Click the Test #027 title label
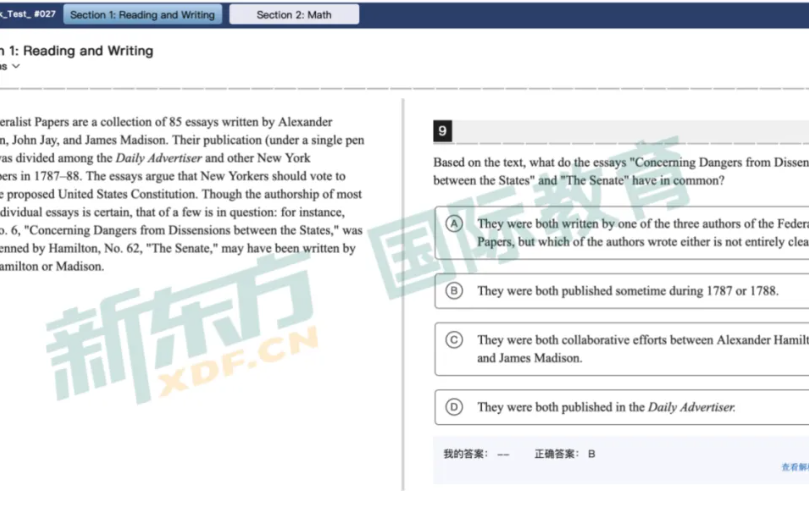809x507 pixels. coord(28,15)
